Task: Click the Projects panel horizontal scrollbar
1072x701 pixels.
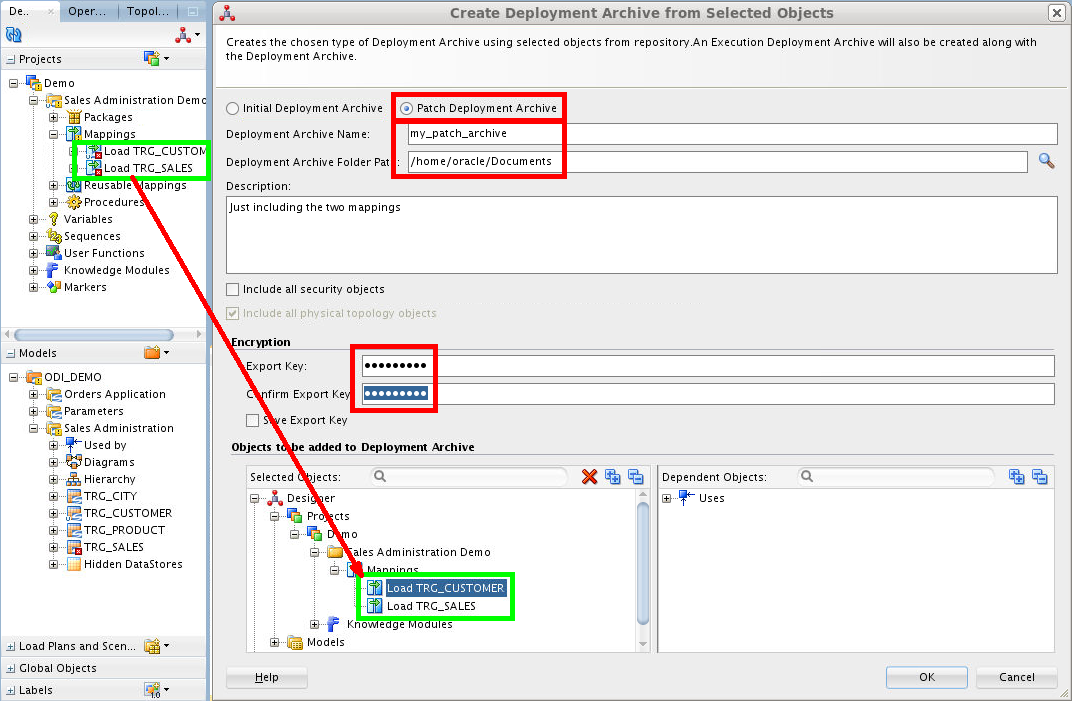Action: (x=94, y=334)
